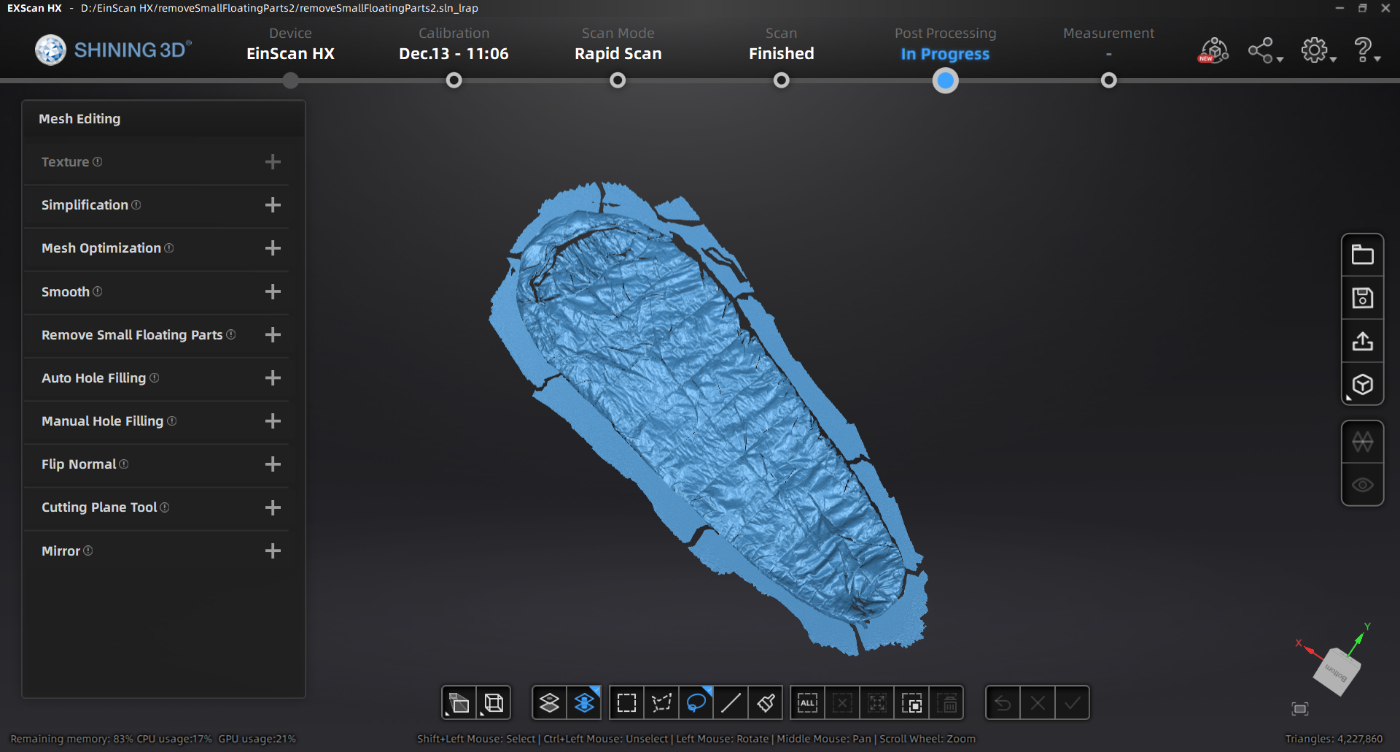The width and height of the screenshot is (1400, 752).
Task: Expand the Flip Normal section
Action: pyautogui.click(x=273, y=464)
